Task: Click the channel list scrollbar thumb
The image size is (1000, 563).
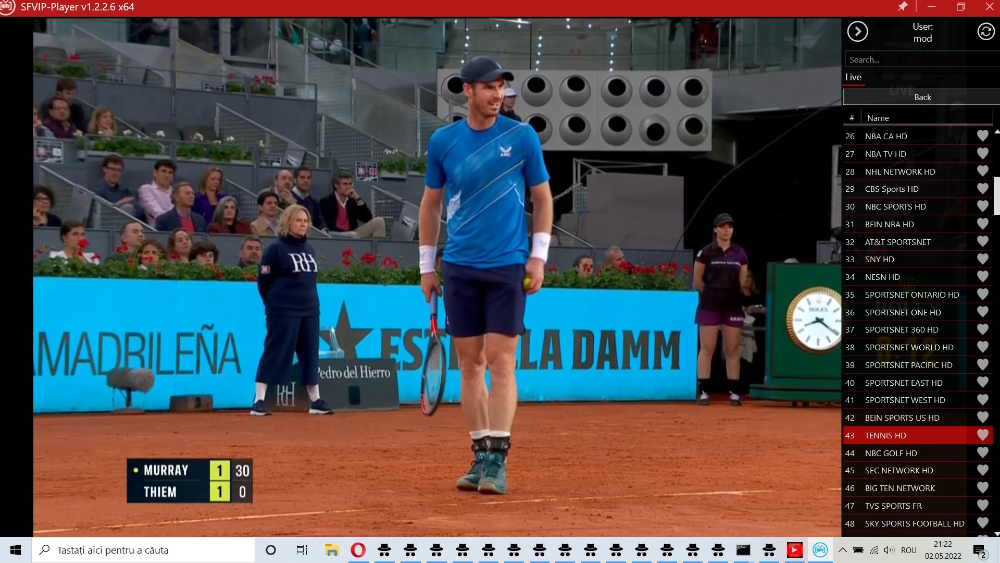Action: pos(997,195)
